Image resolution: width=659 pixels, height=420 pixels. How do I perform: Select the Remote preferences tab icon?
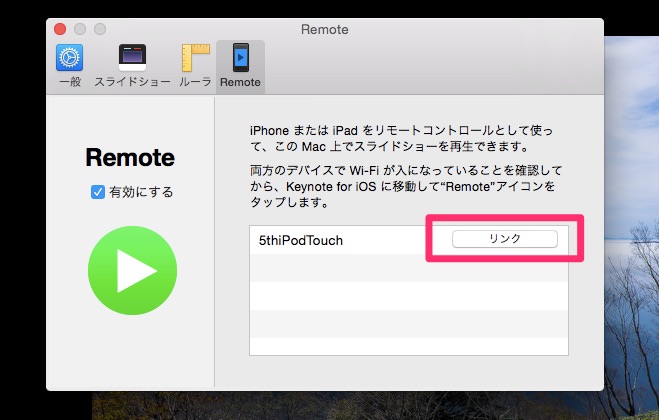240,65
